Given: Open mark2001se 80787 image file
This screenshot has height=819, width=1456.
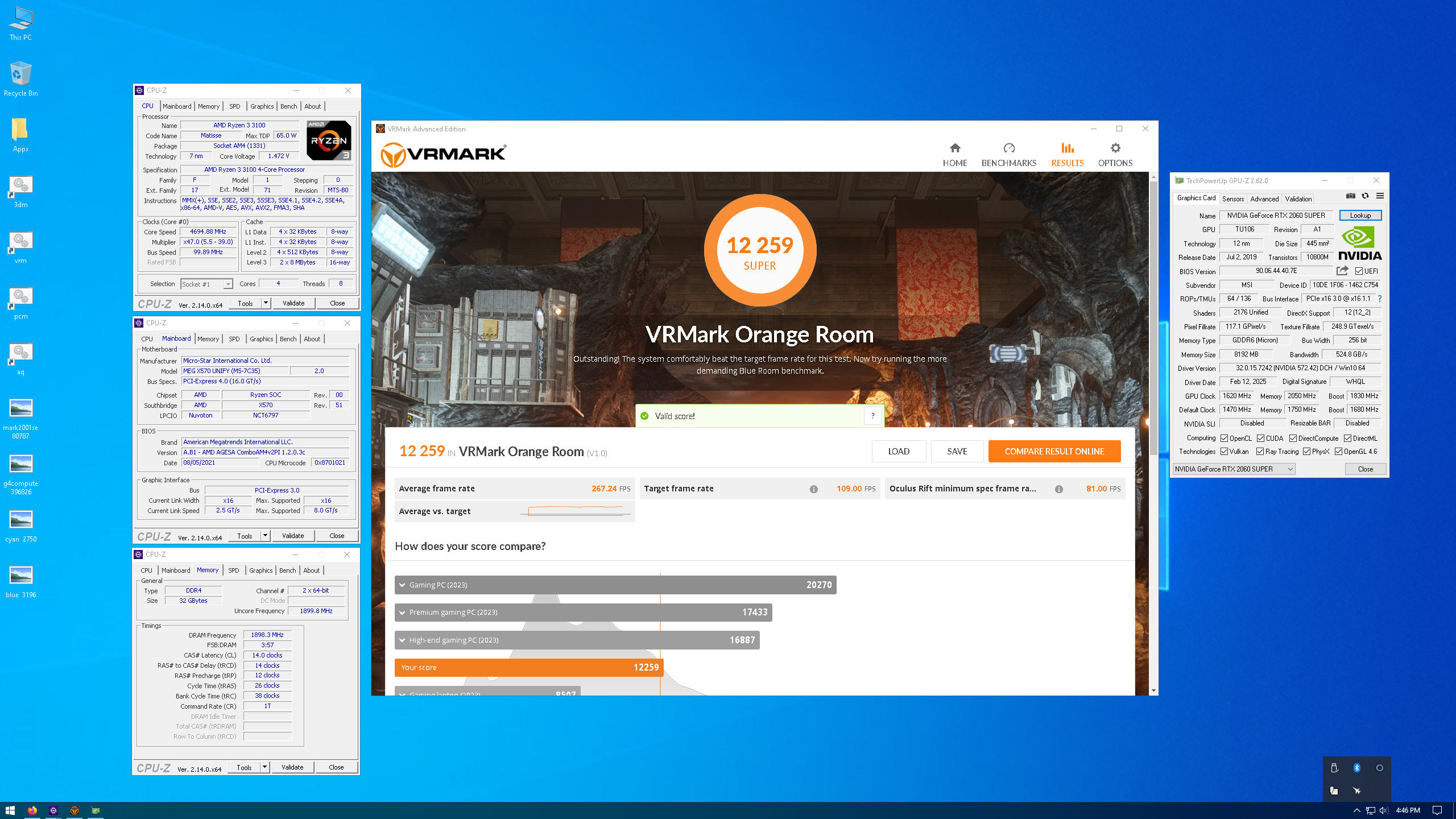Looking at the screenshot, I should coord(20,419).
